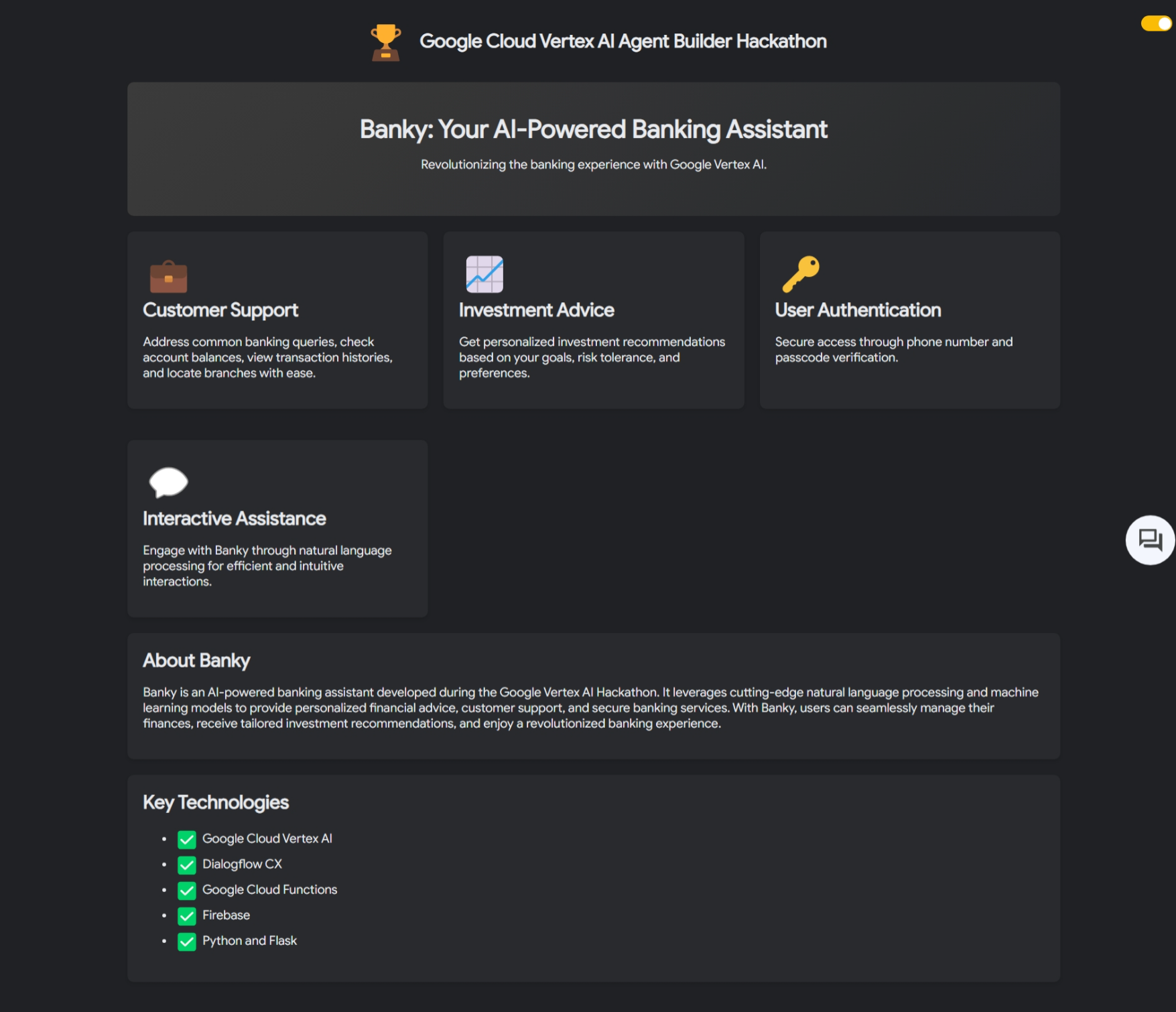The image size is (1176, 1012).
Task: Click the Google Cloud Functions list entry
Action: point(269,889)
